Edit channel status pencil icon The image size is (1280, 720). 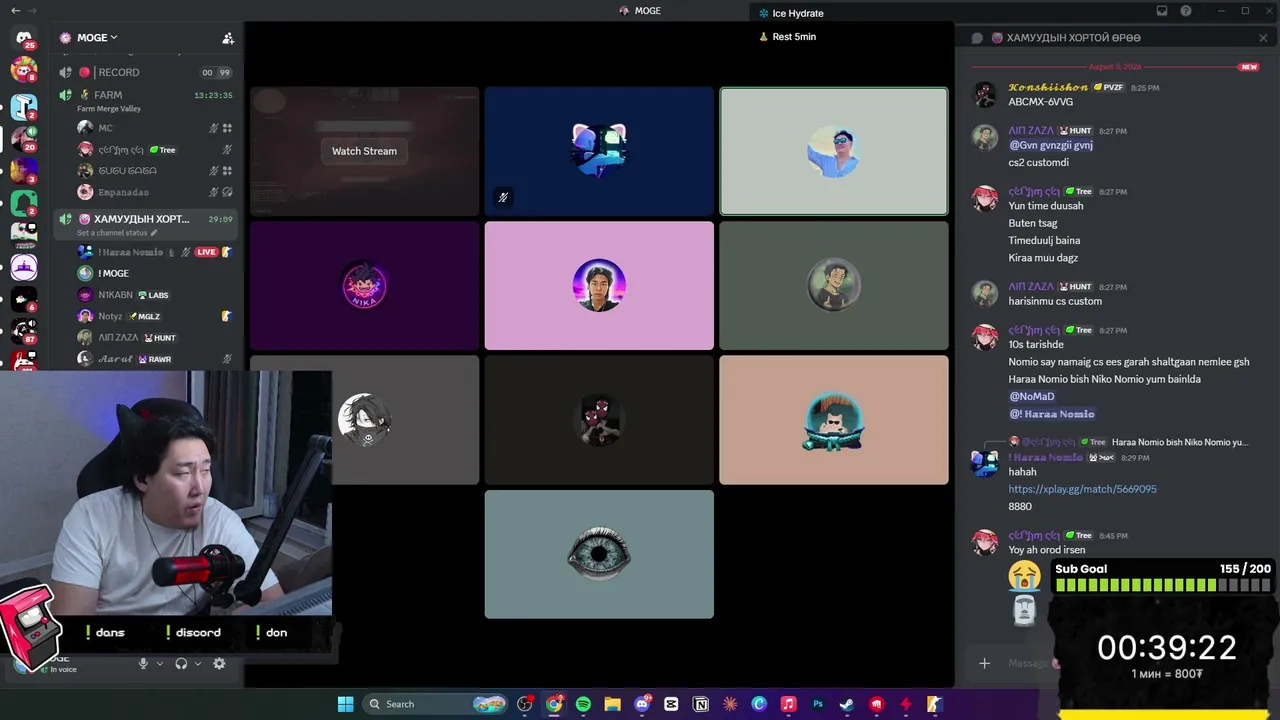point(154,233)
